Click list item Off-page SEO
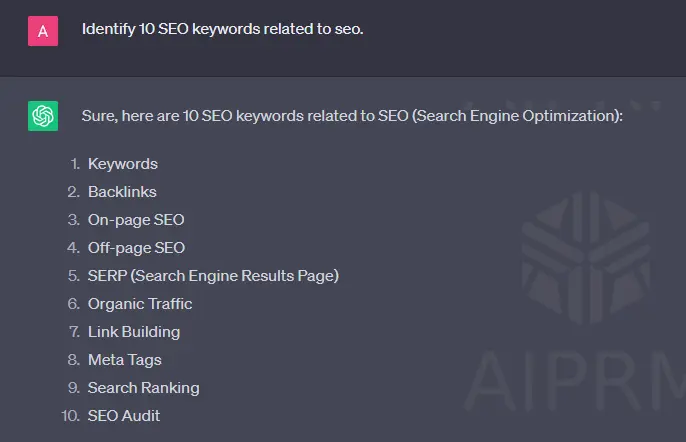 (136, 248)
